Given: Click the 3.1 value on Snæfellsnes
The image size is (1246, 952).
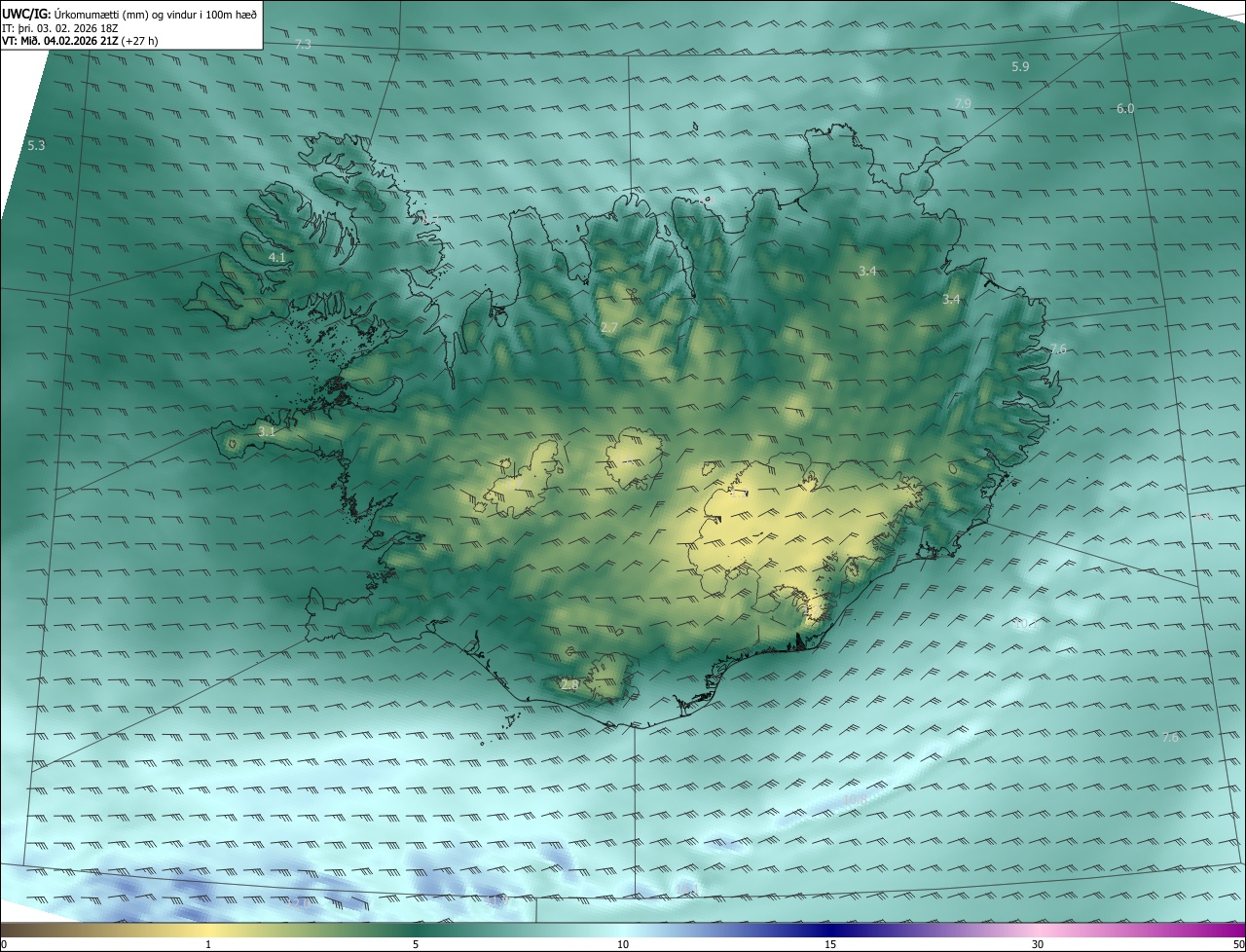Looking at the screenshot, I should click(x=267, y=431).
